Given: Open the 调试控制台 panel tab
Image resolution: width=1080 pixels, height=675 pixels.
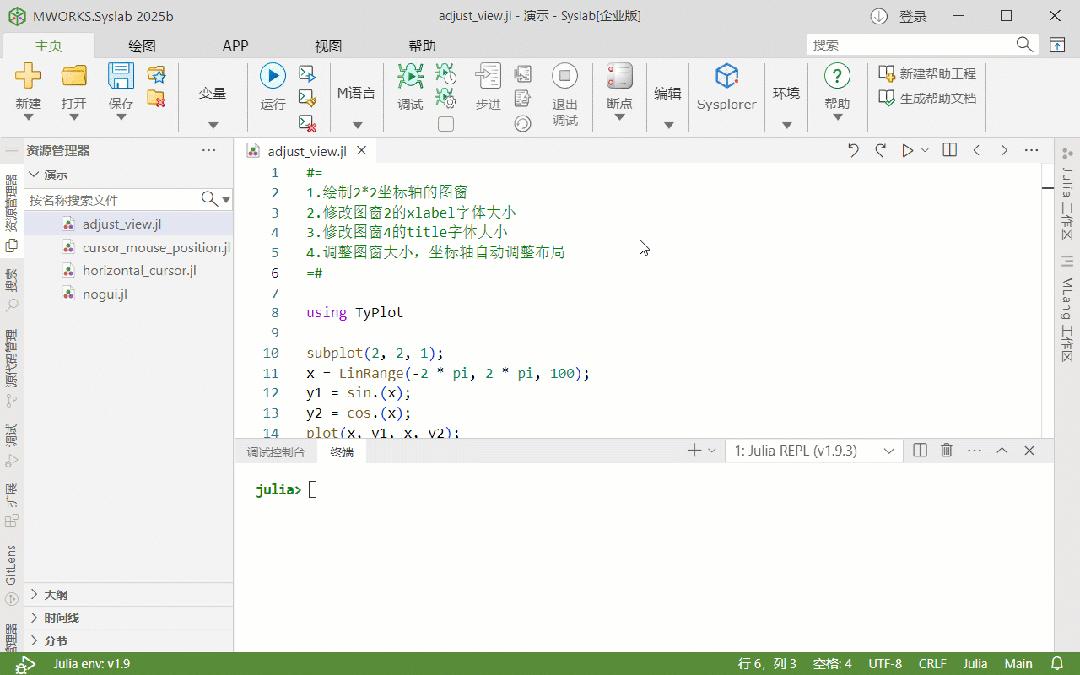Looking at the screenshot, I should pyautogui.click(x=279, y=450).
